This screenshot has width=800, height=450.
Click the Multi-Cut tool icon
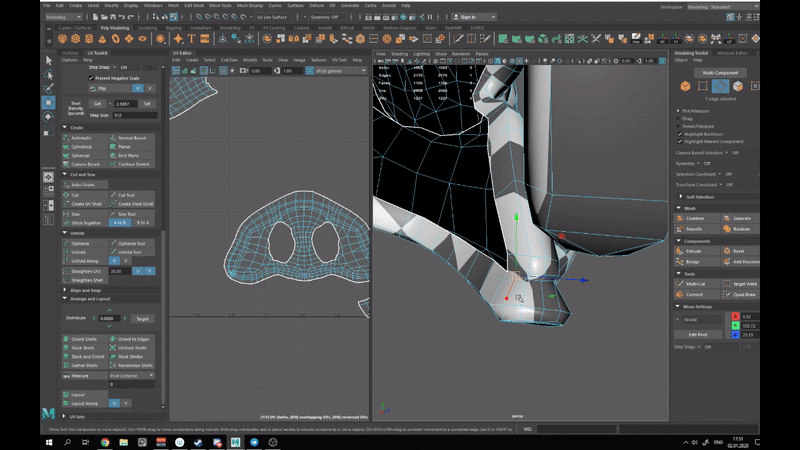680,283
